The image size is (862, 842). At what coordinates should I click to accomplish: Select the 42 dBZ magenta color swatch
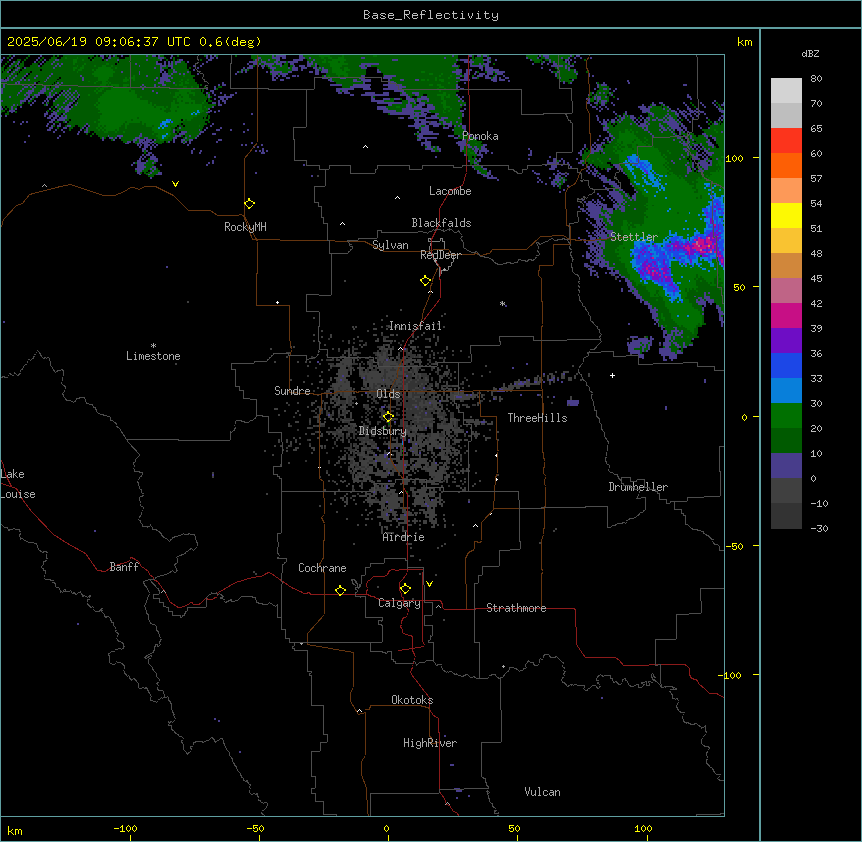786,315
